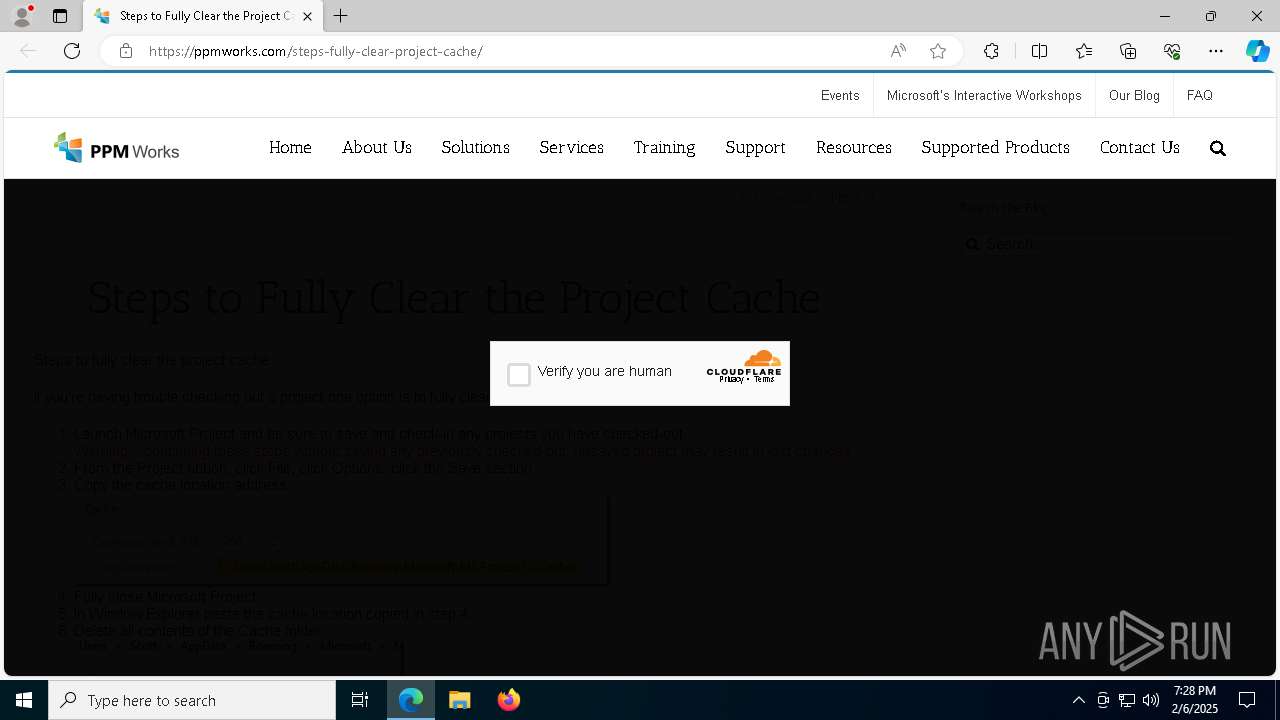Open Microsoft Edge from taskbar

(411, 700)
